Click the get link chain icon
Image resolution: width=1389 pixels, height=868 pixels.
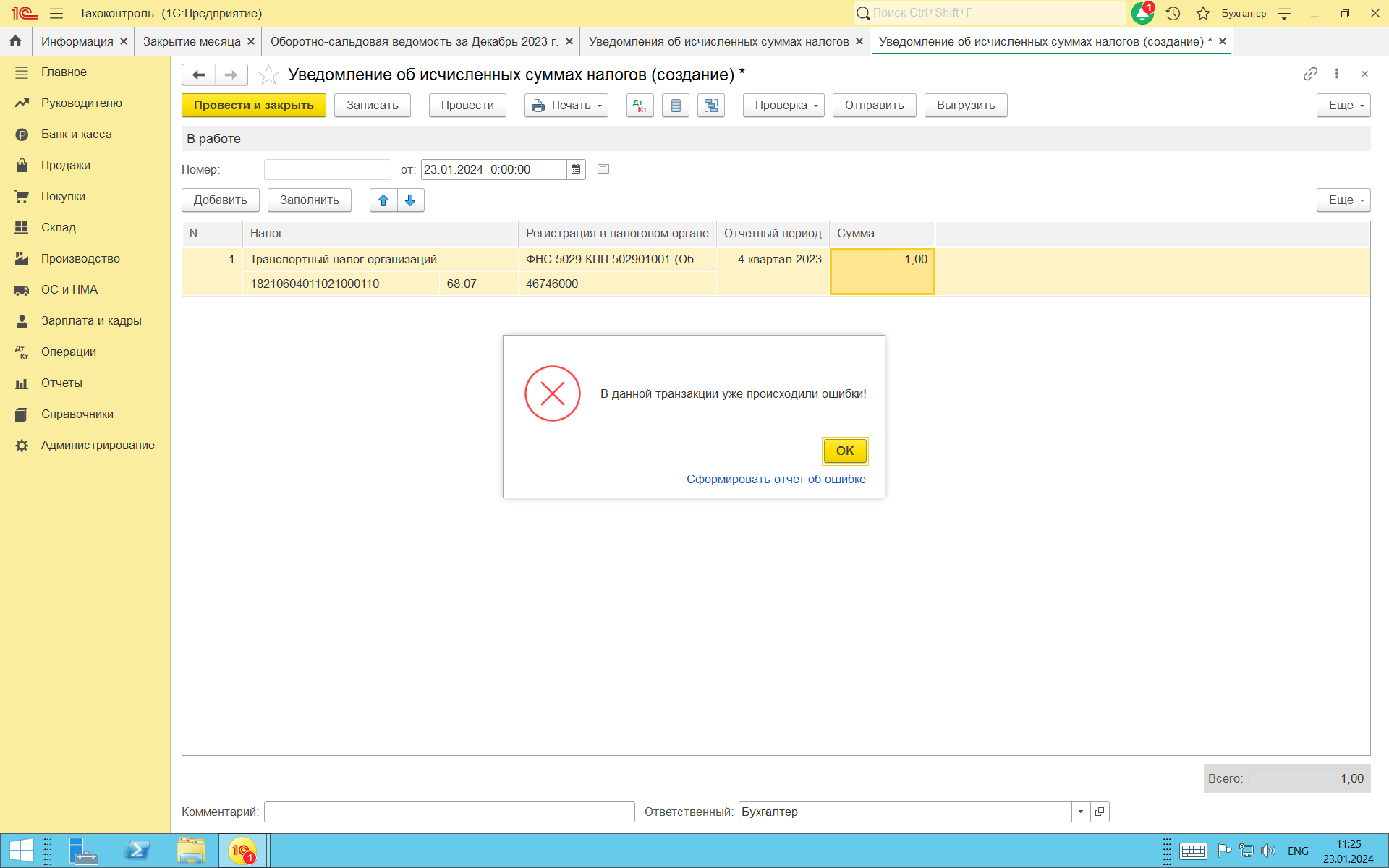(1309, 74)
